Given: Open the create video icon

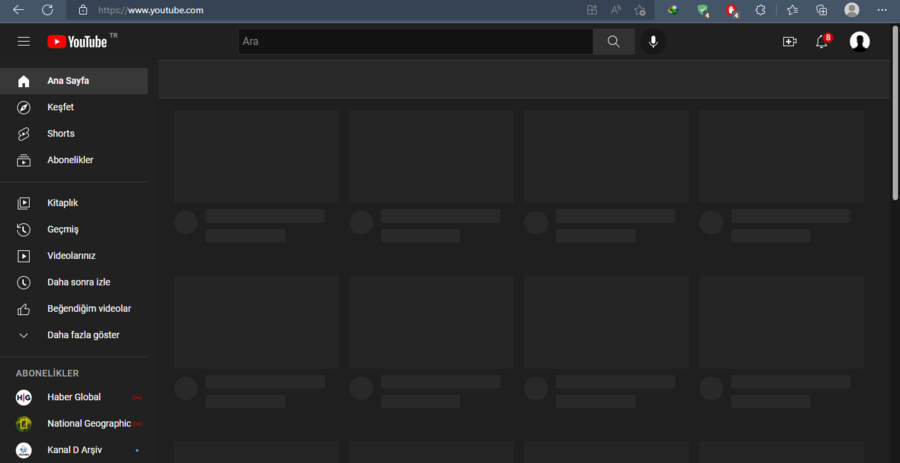Looking at the screenshot, I should click(790, 41).
